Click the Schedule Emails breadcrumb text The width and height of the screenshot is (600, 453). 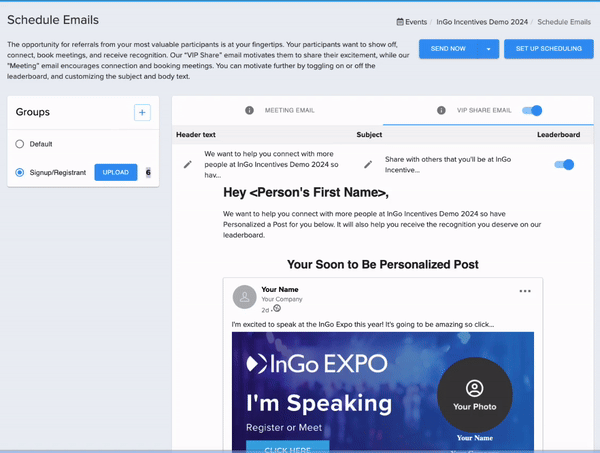(x=564, y=22)
